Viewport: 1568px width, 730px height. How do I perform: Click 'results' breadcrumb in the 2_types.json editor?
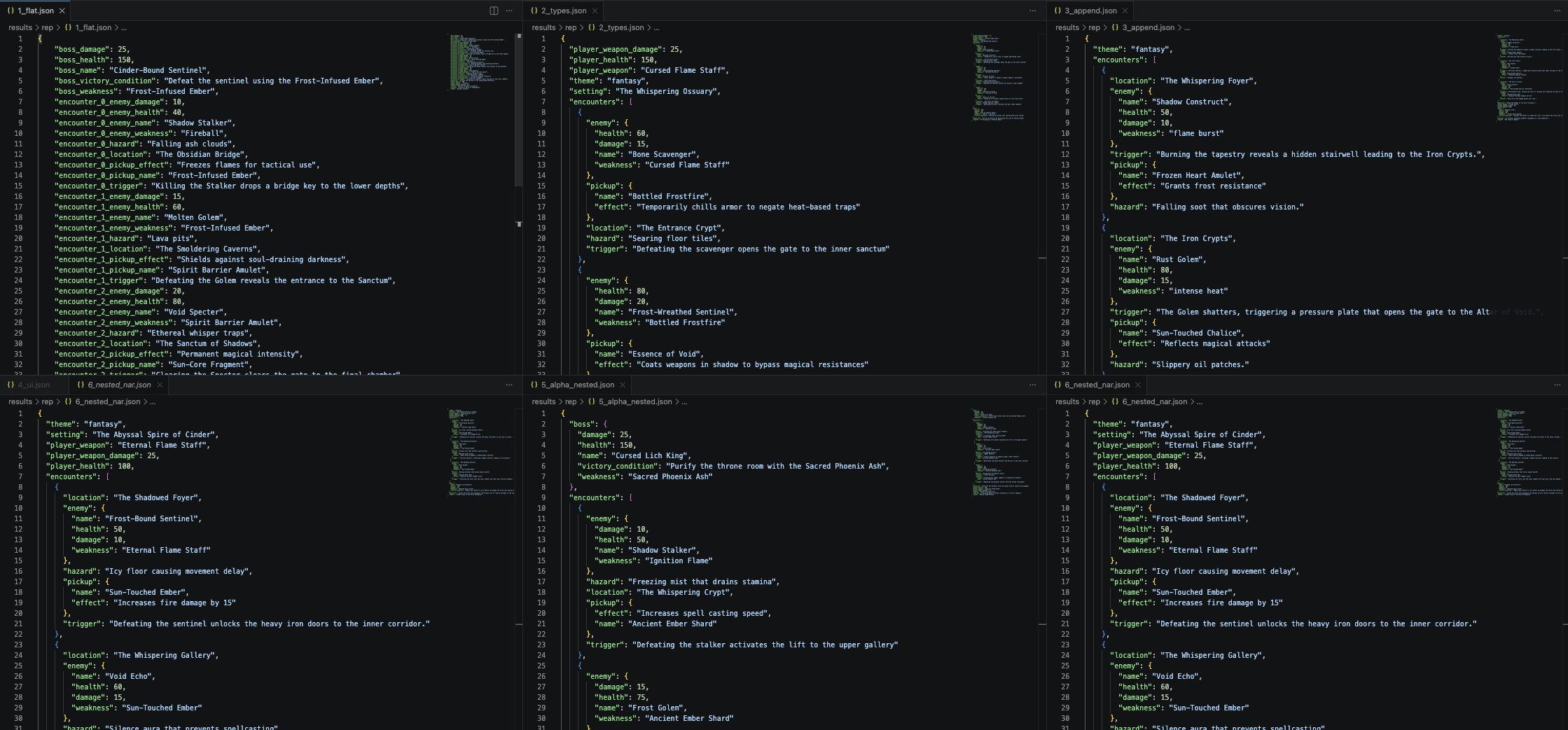pos(543,27)
